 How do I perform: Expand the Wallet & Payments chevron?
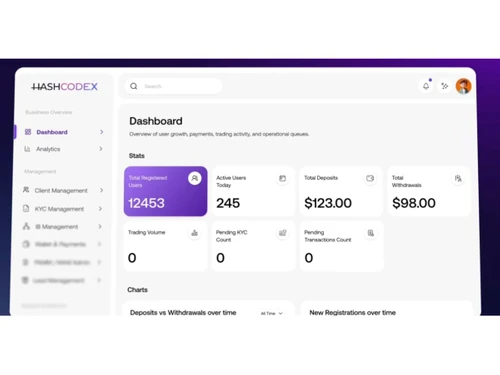point(99,244)
